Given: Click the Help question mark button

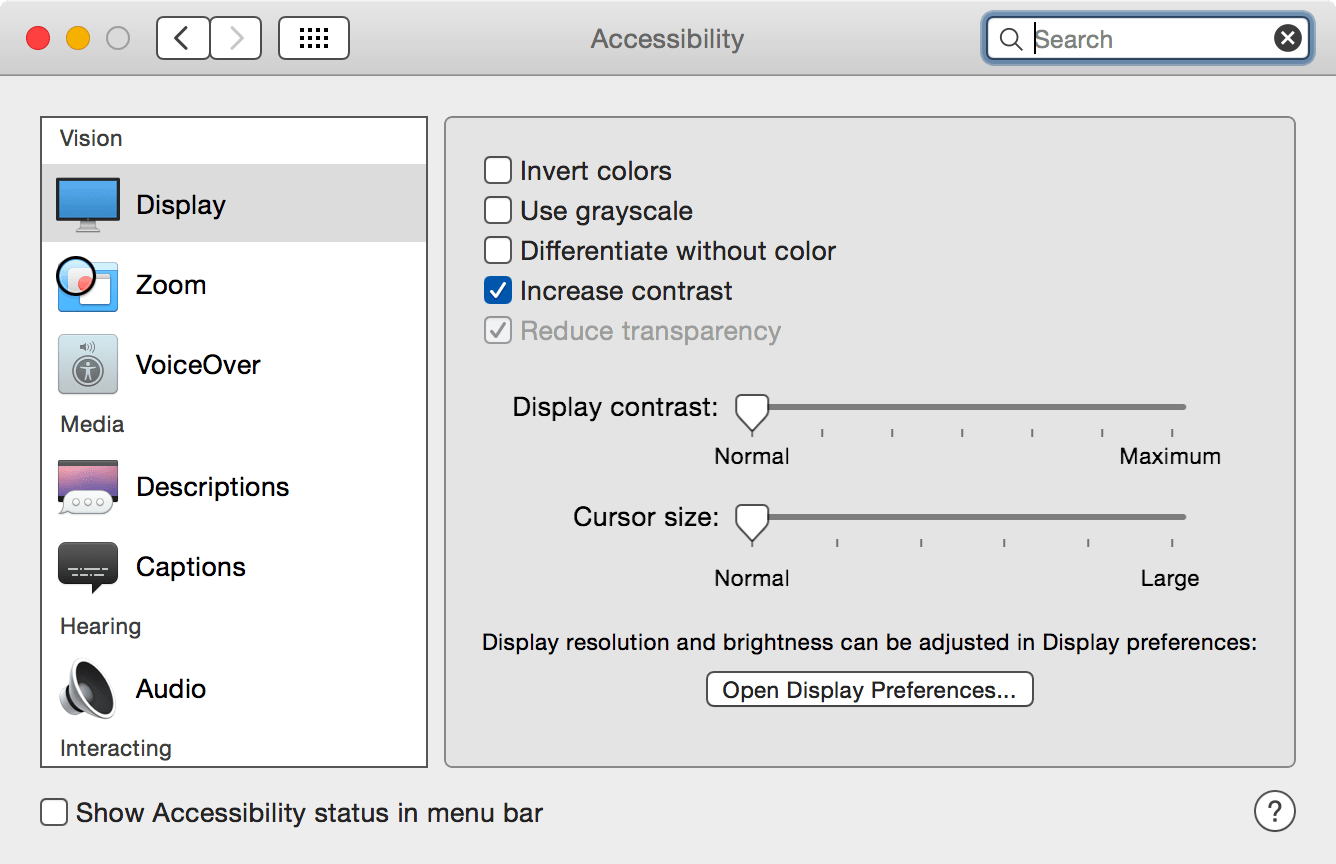Looking at the screenshot, I should pyautogui.click(x=1274, y=811).
